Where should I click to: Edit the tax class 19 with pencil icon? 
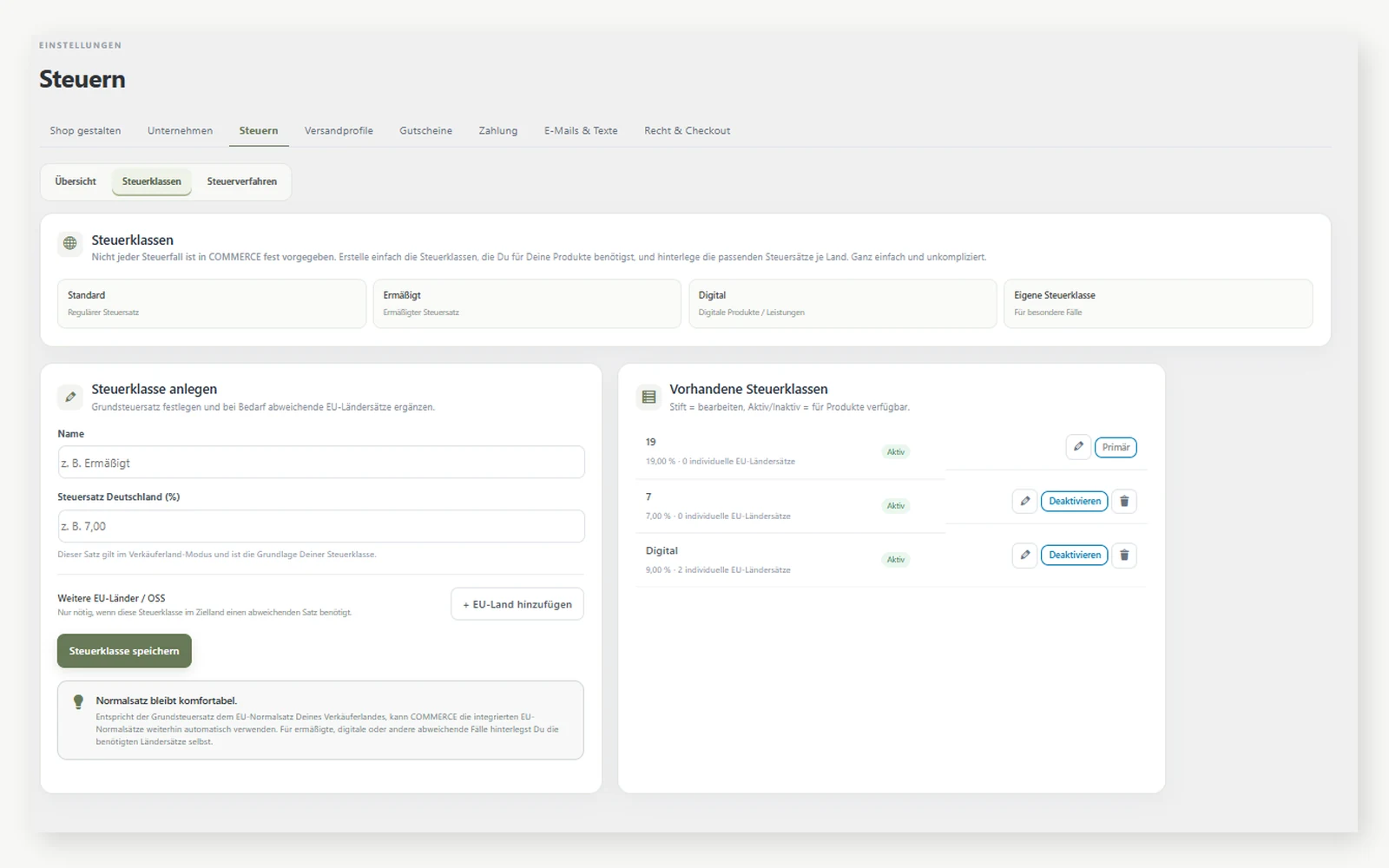1078,447
